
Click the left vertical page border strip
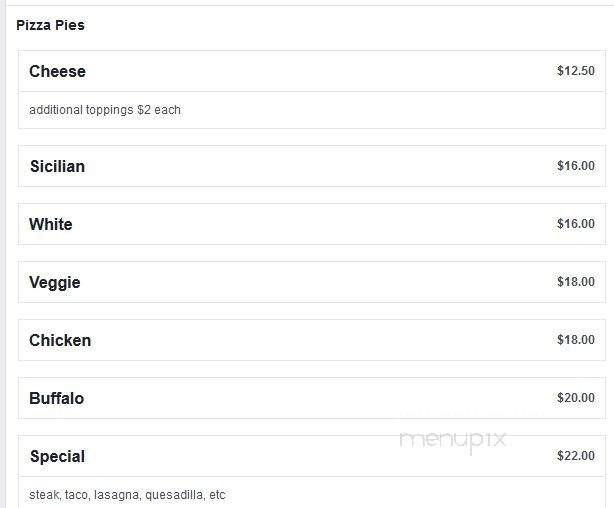pos(2,254)
